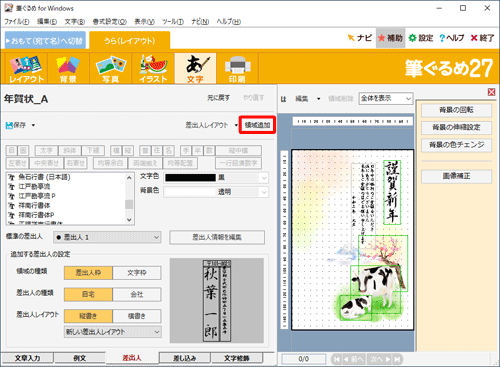Toggle the 補助 assist star button
Screen dimensions: 500x367
pos(390,38)
